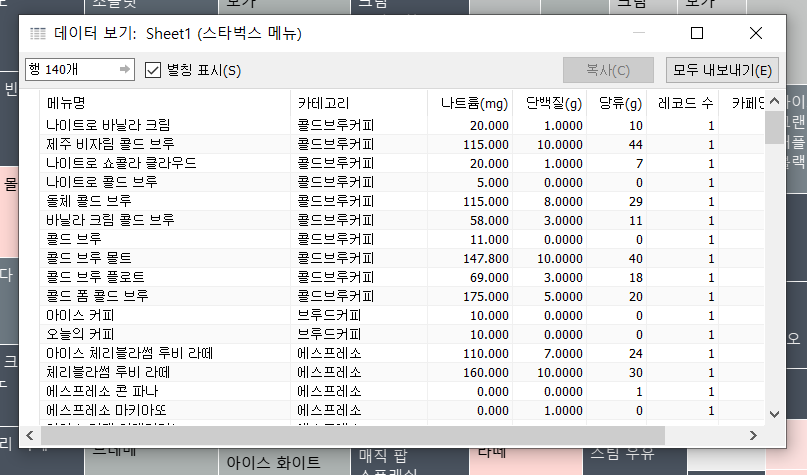Select the 카테고리 column header

point(359,103)
